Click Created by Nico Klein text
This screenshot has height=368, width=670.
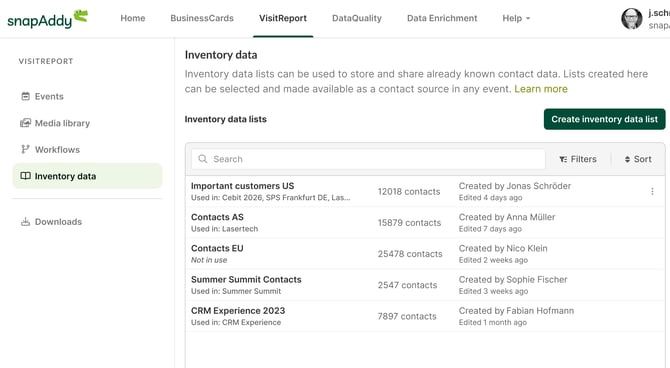point(503,248)
